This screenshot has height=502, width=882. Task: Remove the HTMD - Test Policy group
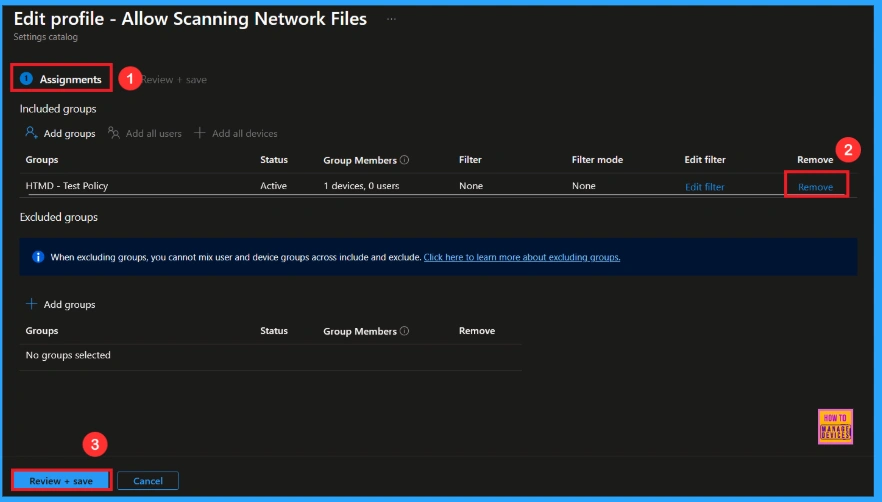coord(815,187)
